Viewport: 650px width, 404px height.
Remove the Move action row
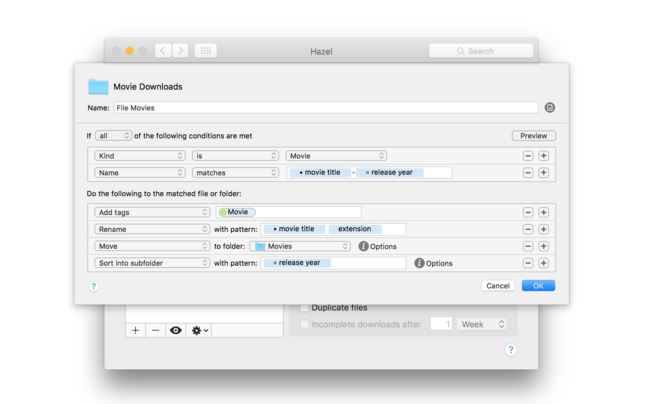tap(528, 246)
